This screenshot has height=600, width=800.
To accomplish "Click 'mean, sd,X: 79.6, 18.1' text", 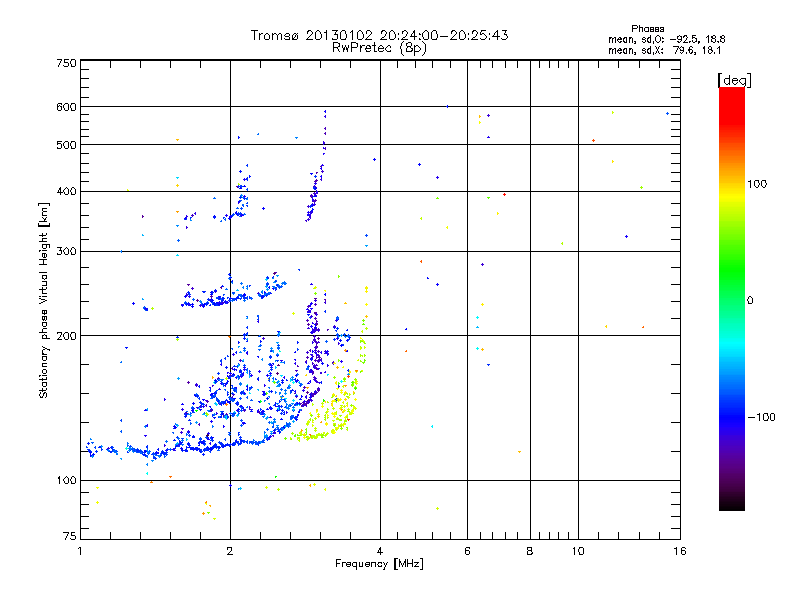I will [x=664, y=50].
